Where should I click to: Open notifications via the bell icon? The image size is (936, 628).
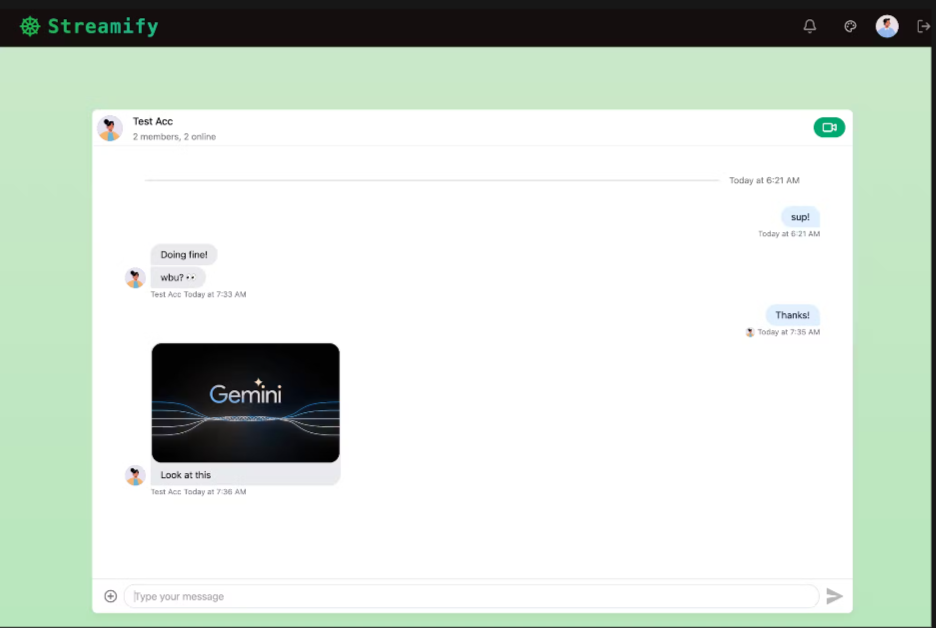pyautogui.click(x=809, y=26)
